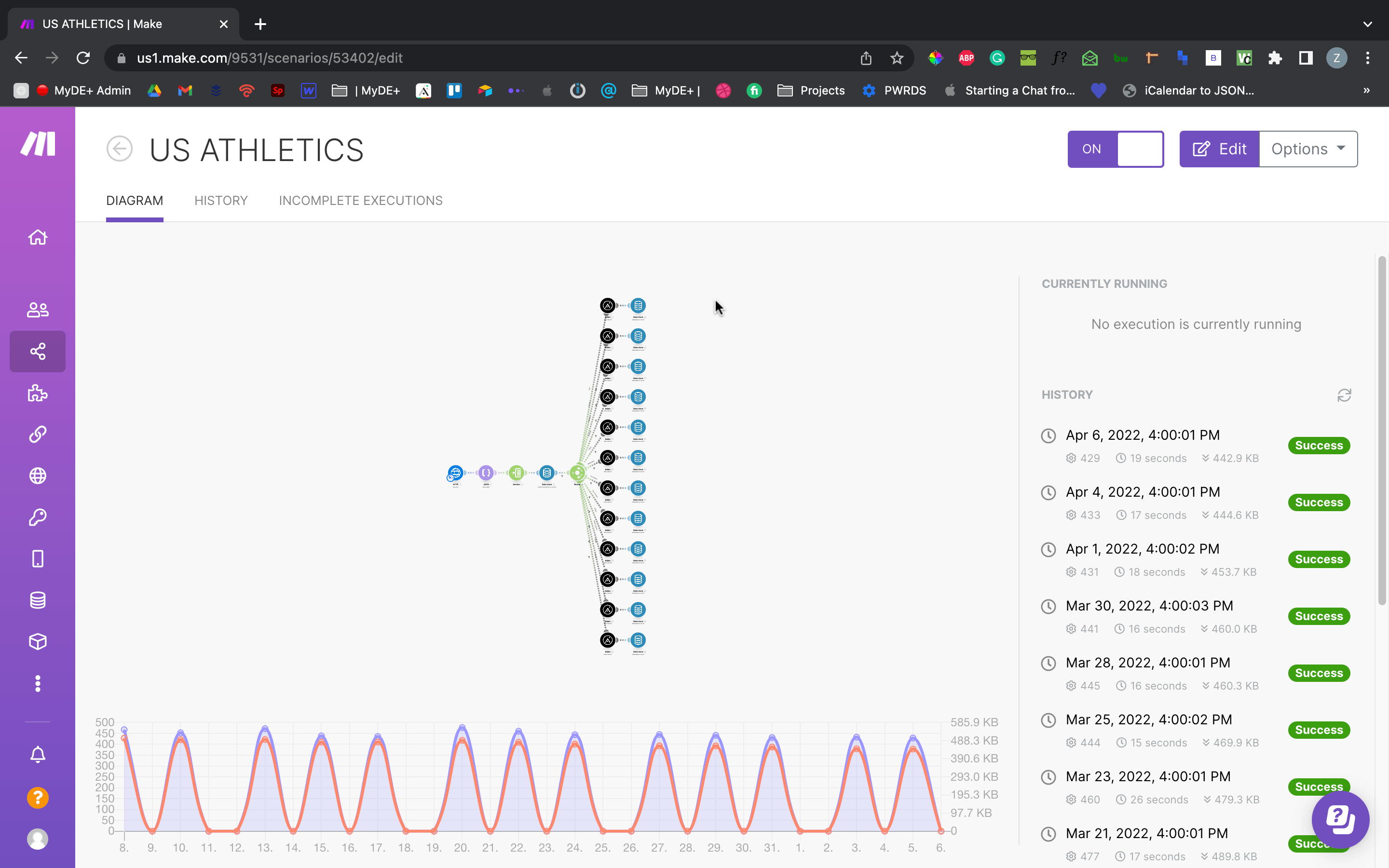Open Scenarios from the sidebar share icon
Image resolution: width=1389 pixels, height=868 pixels.
pos(37,352)
